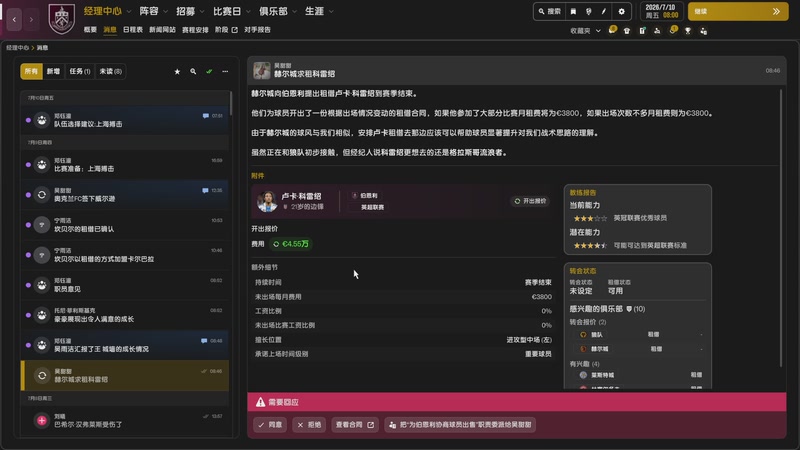
Task: Select the 未读 unread filter
Action: coord(110,71)
